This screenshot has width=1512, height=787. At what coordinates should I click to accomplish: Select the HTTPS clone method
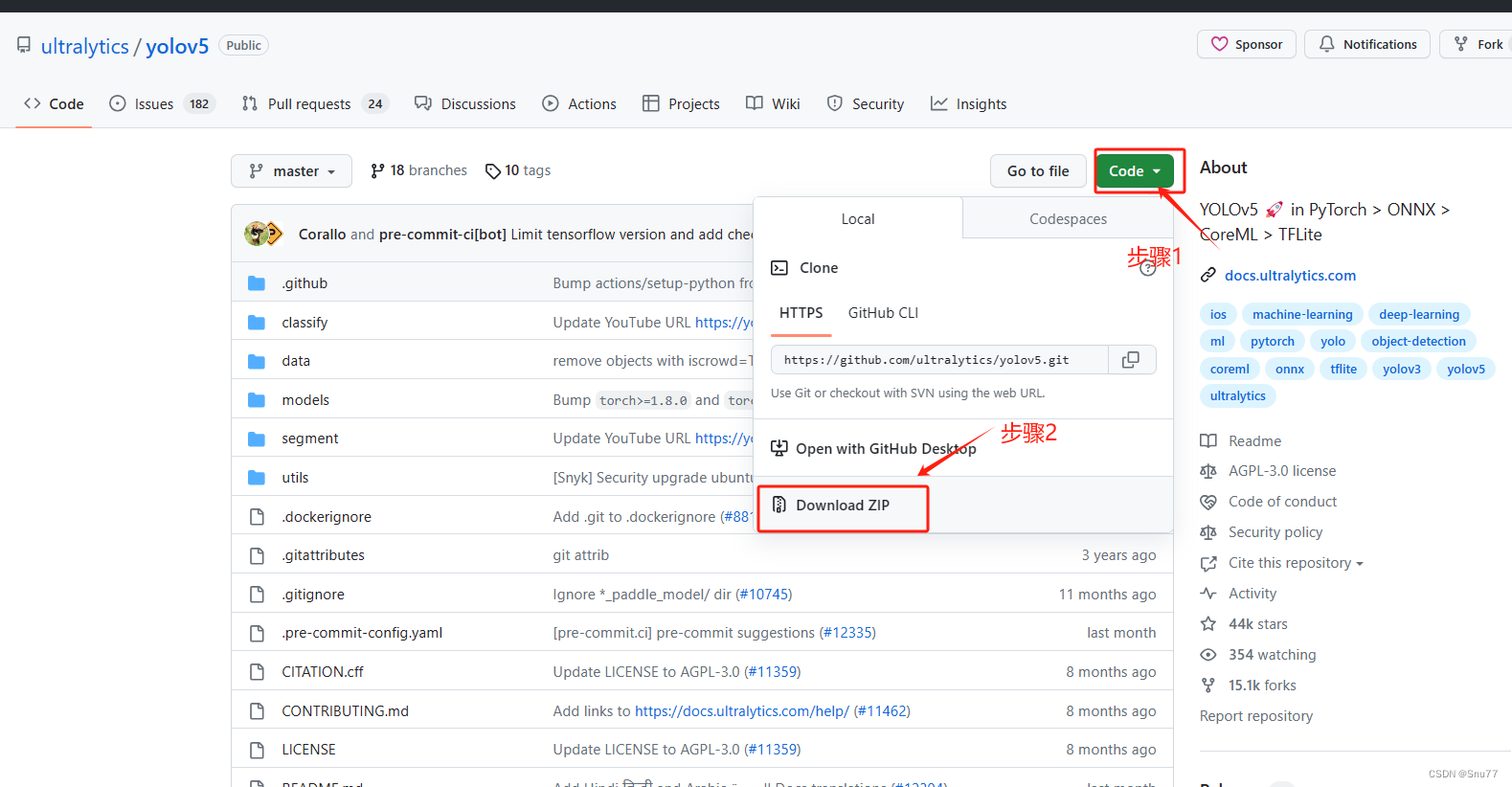click(801, 313)
